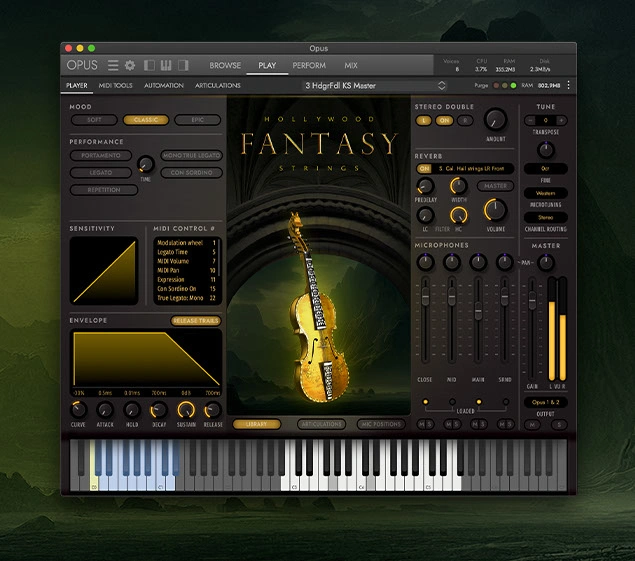Click the envelope Hold knob
Viewport: 635px width, 561px height.
[132, 410]
